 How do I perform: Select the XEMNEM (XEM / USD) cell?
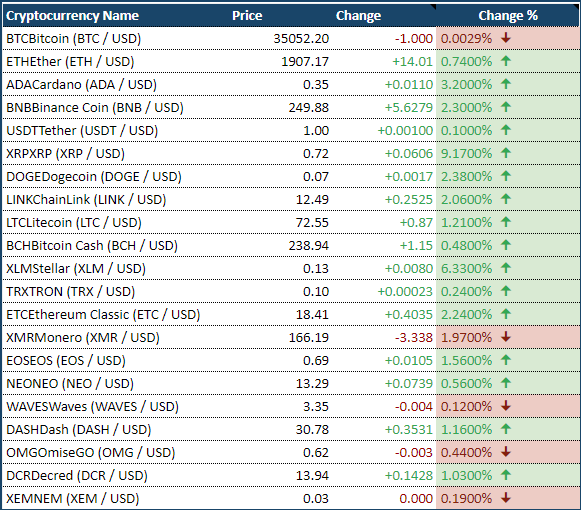[x=73, y=498]
